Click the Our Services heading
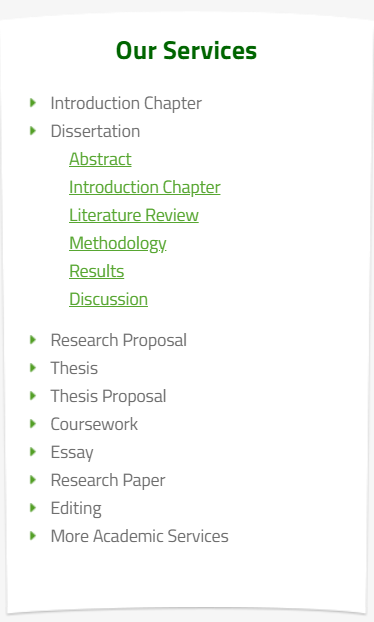Viewport: 374px width, 622px height. coord(186,51)
